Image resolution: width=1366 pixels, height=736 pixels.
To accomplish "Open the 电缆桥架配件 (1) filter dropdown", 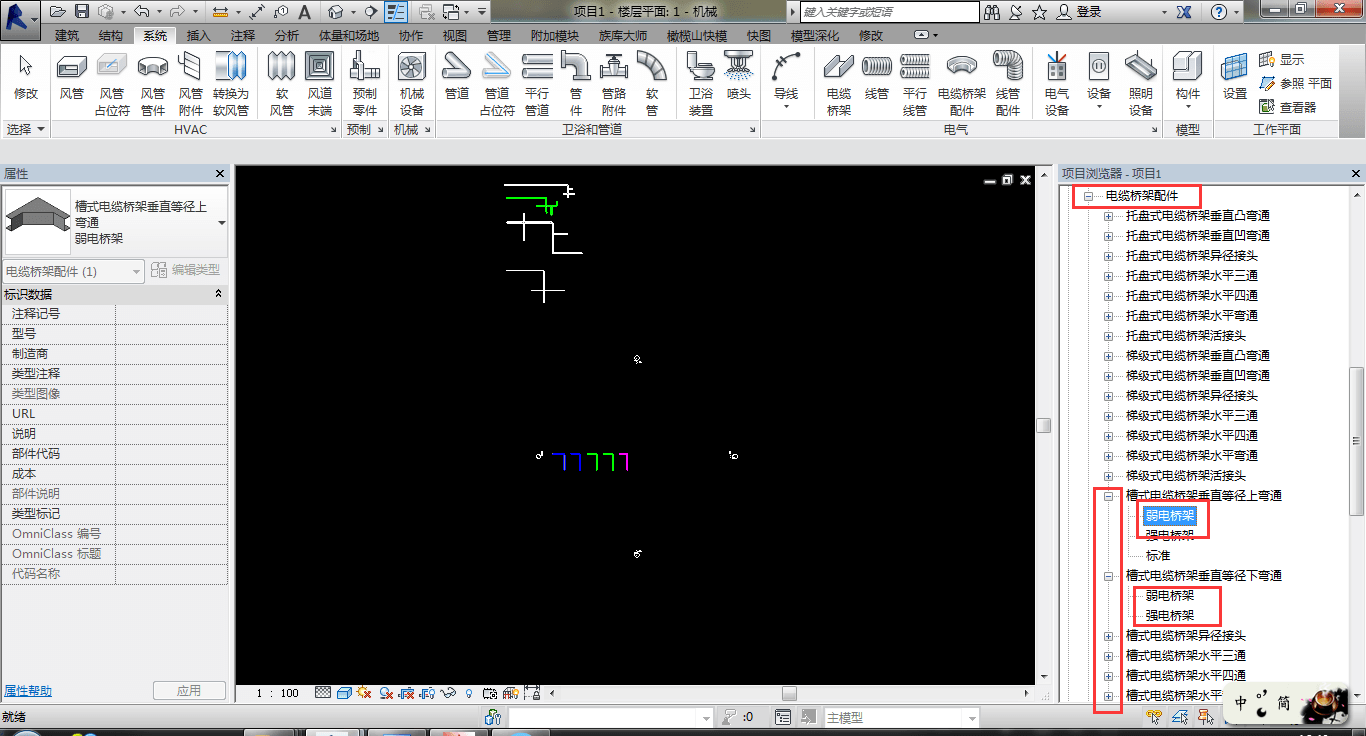I will (x=74, y=271).
